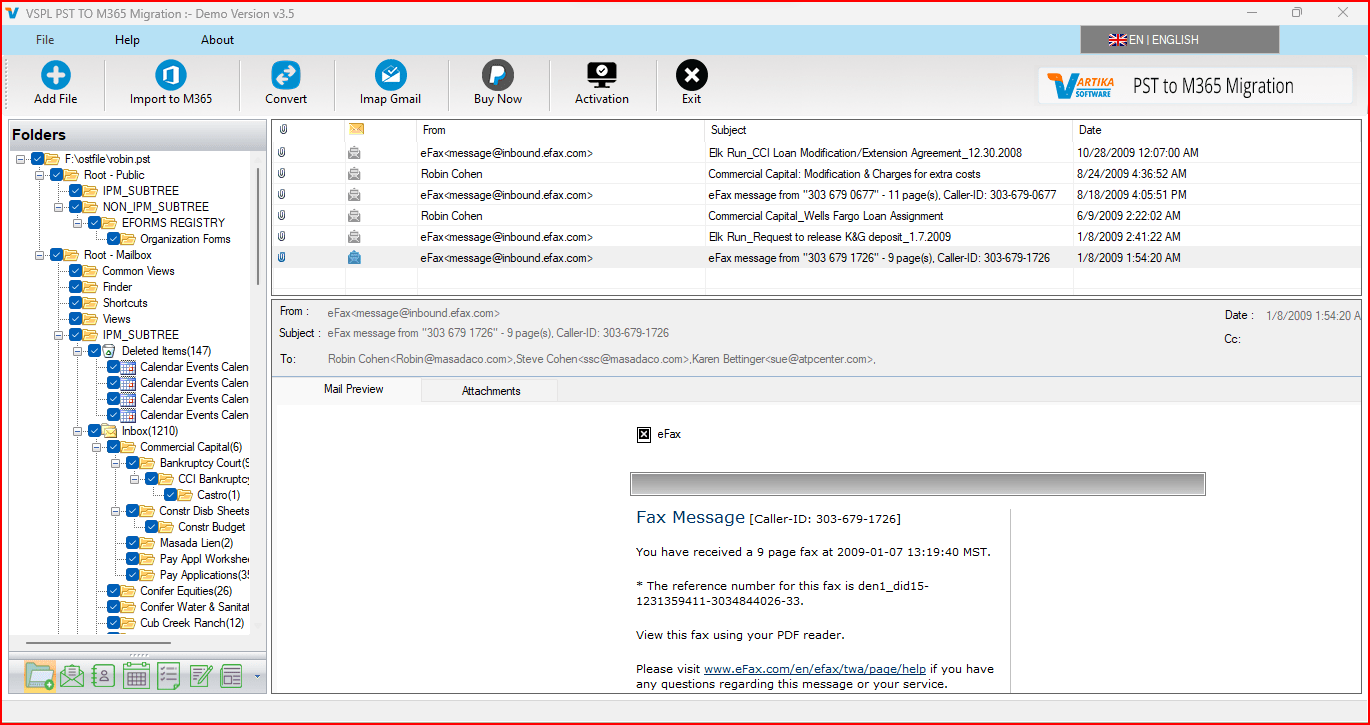The width and height of the screenshot is (1370, 725).
Task: Click the Add File icon
Action: pyautogui.click(x=55, y=75)
